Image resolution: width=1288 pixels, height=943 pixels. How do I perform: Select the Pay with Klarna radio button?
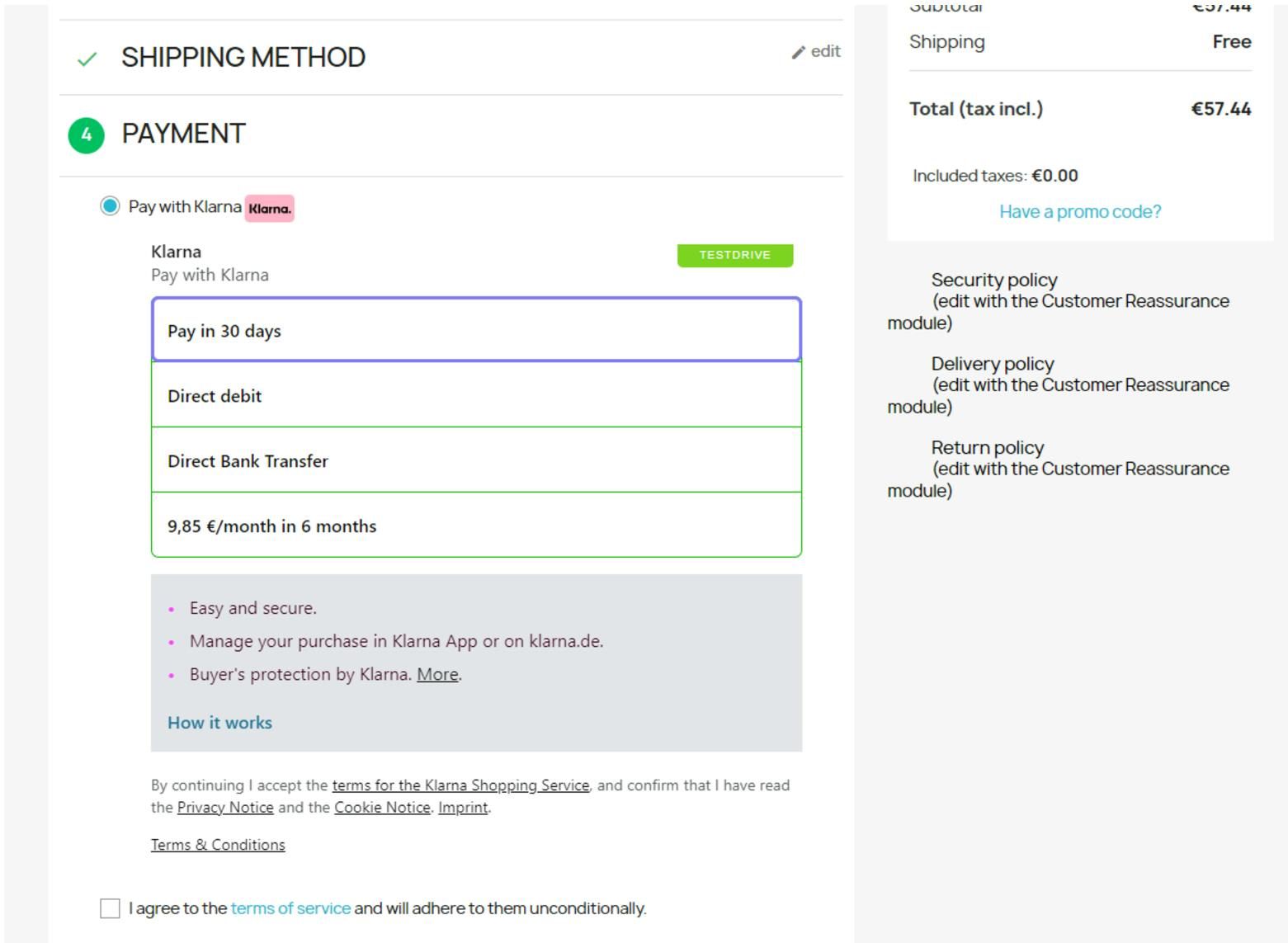pos(110,206)
